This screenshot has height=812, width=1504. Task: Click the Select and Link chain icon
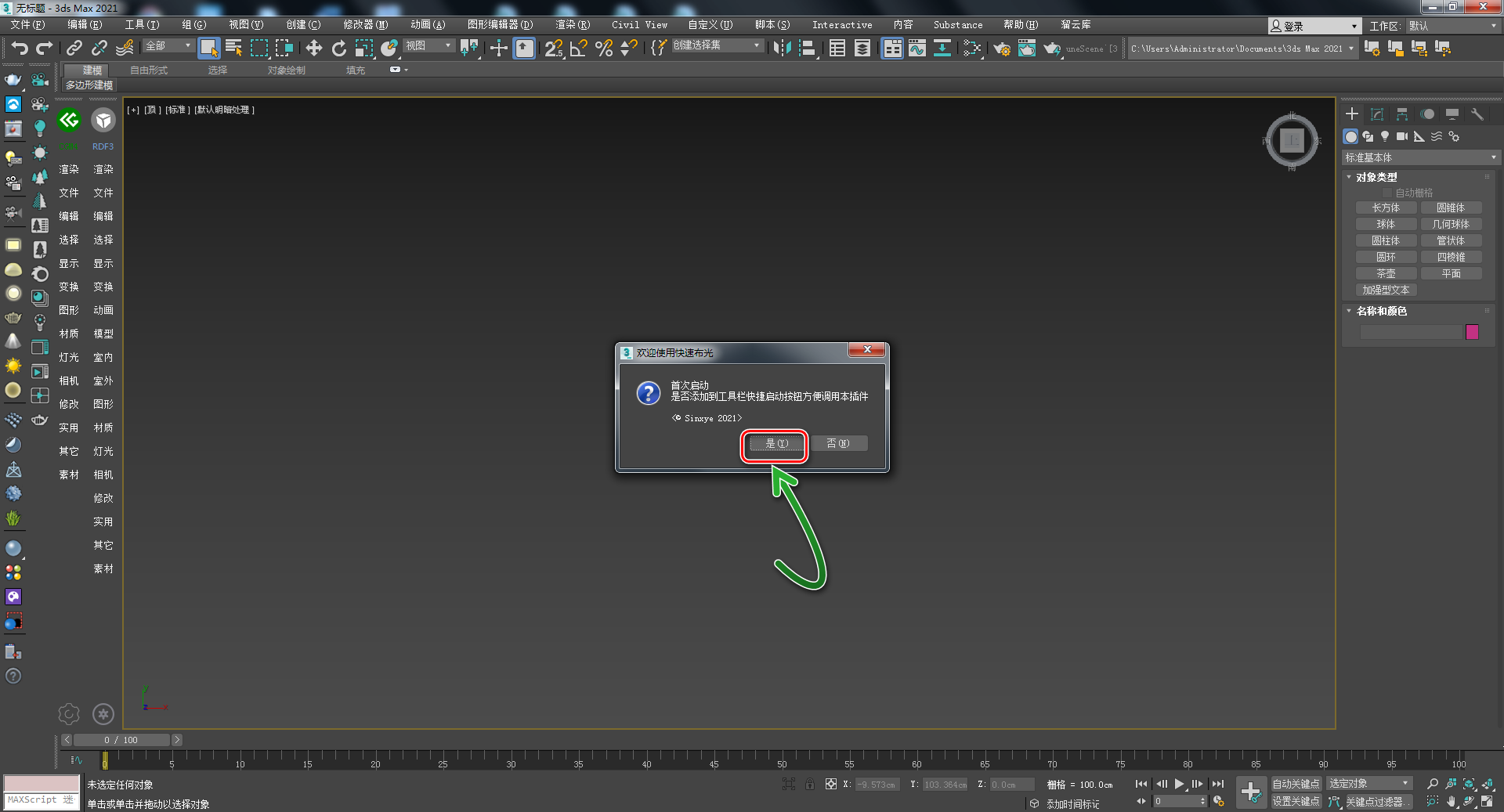pos(74,49)
